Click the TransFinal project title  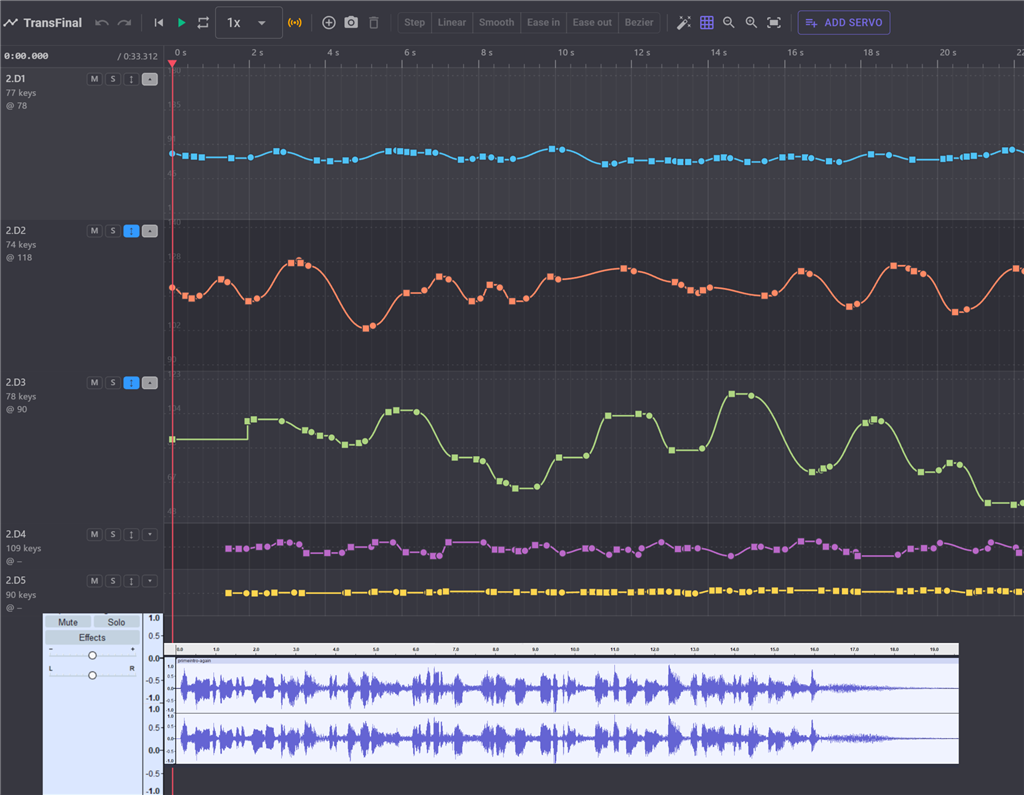click(52, 23)
